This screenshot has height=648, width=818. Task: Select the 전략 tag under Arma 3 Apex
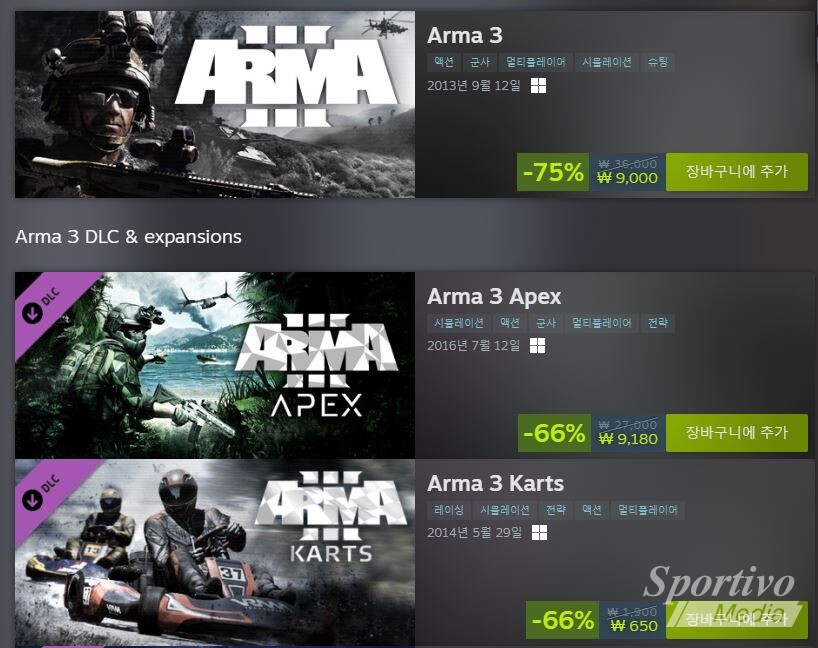[658, 323]
